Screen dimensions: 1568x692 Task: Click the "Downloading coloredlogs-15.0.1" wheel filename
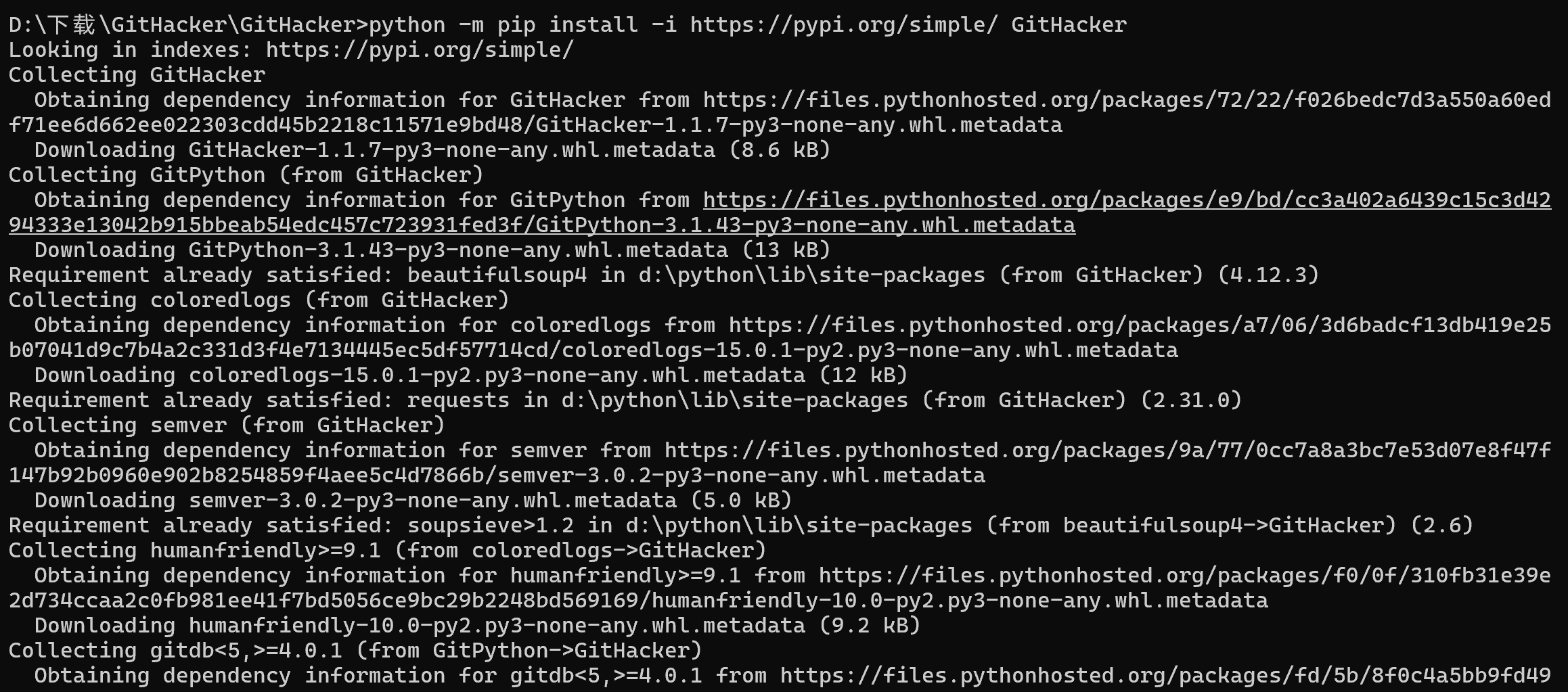(496, 376)
